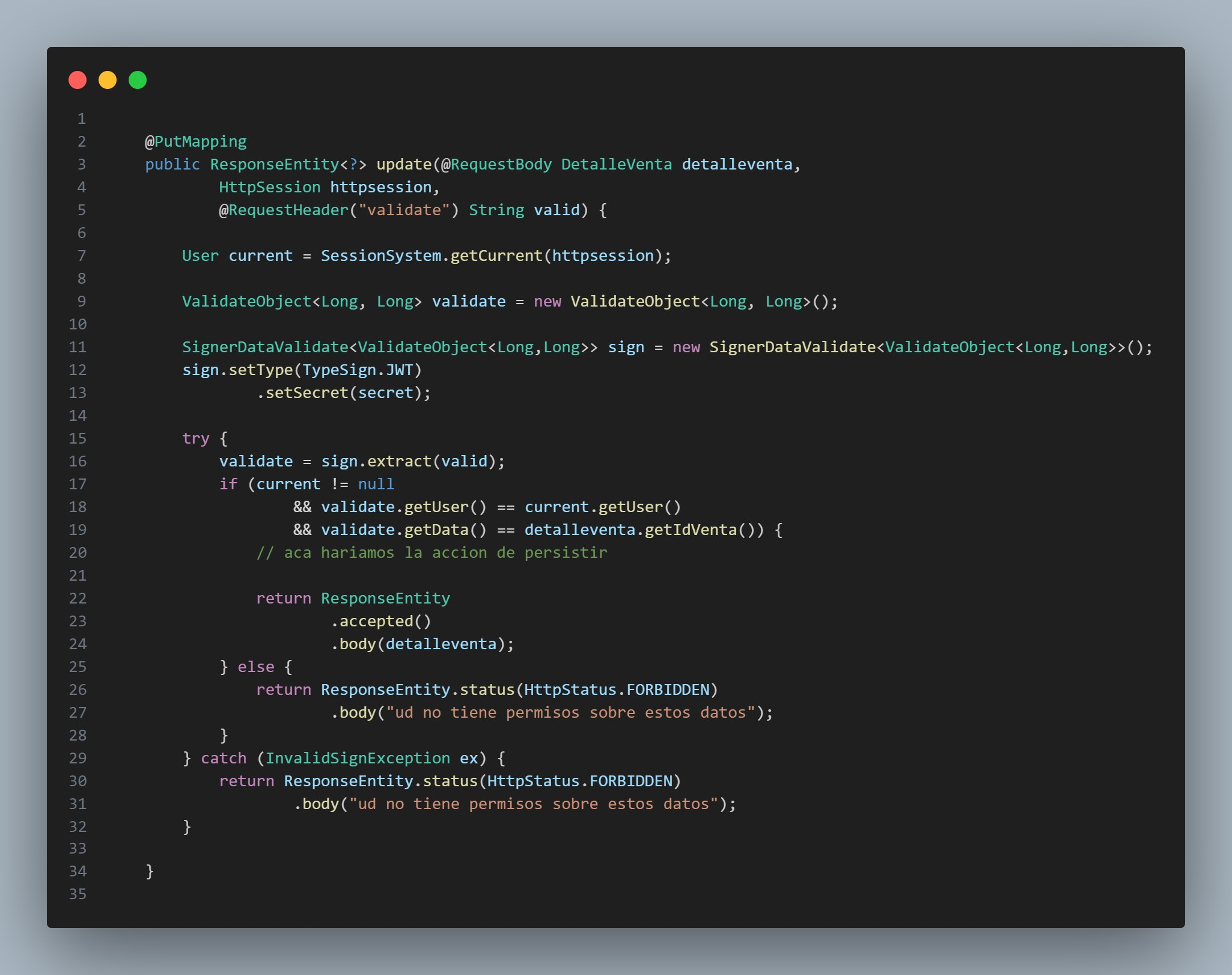Click the error string on line 31
1232x975 pixels.
pos(534,804)
